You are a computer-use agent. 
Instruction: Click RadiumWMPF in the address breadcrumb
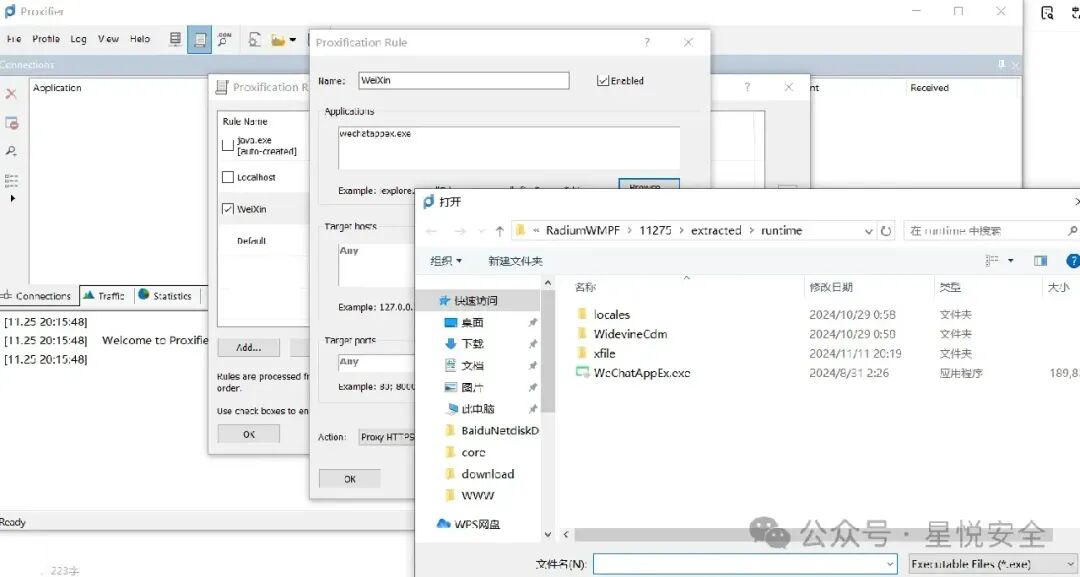click(x=583, y=231)
